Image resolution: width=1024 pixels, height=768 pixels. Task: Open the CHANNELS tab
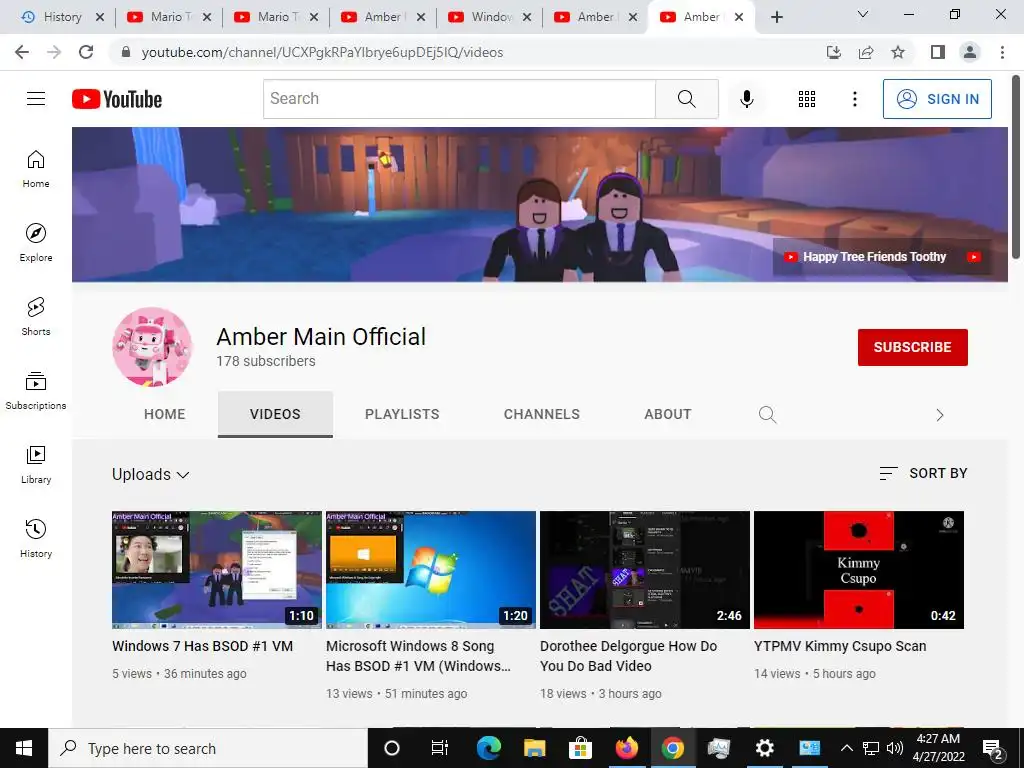541,414
